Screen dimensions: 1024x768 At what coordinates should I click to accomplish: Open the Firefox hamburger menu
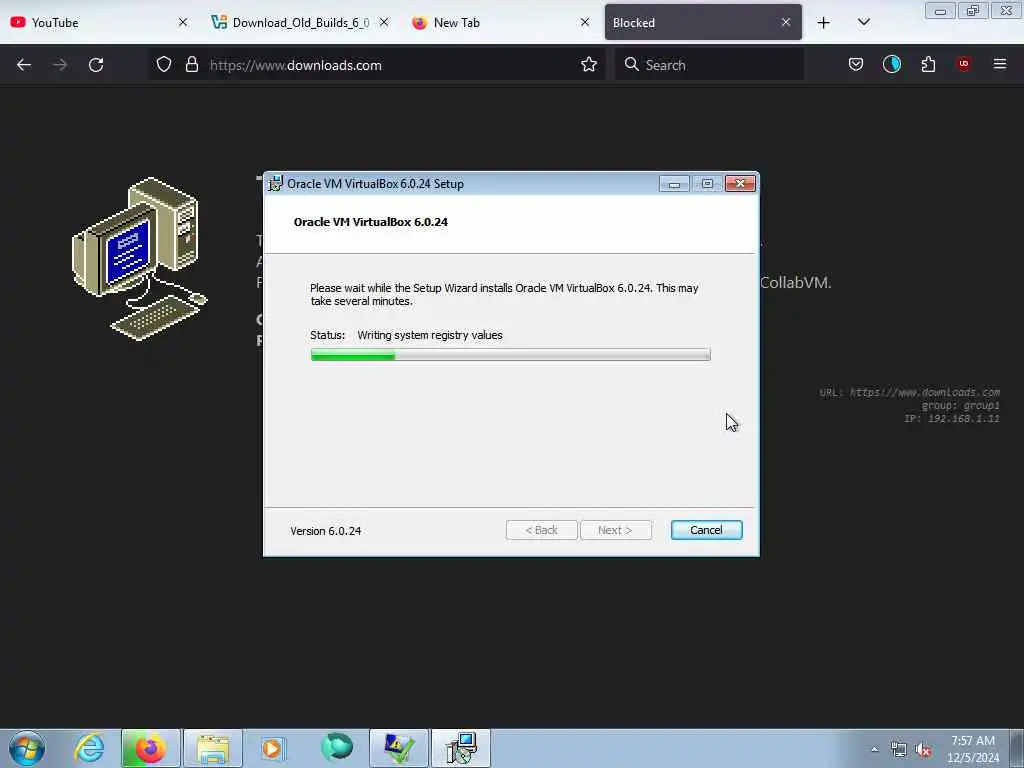point(1000,64)
